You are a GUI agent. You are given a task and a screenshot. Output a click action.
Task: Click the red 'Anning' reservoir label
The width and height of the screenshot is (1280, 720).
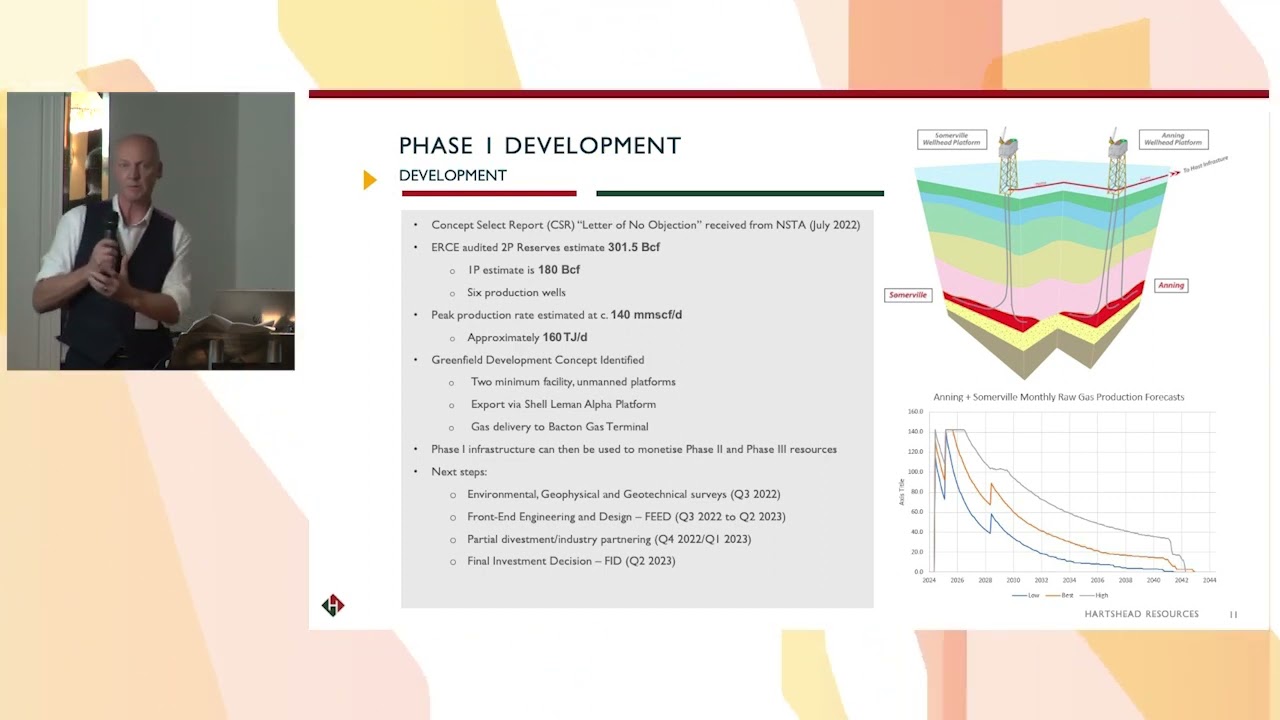pos(1171,285)
